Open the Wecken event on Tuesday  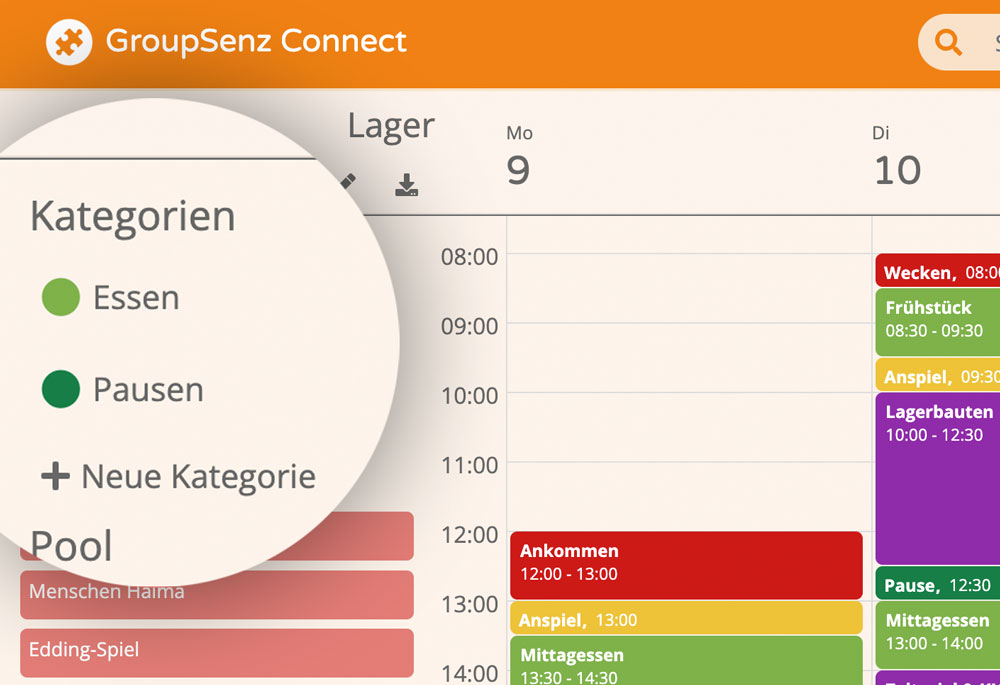click(x=938, y=270)
